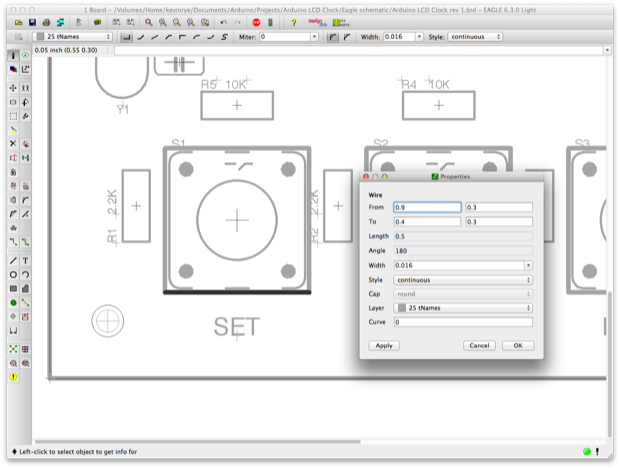Screen dimensions: 620x468
Task: Select the Group selection tool
Action: [x=13, y=116]
